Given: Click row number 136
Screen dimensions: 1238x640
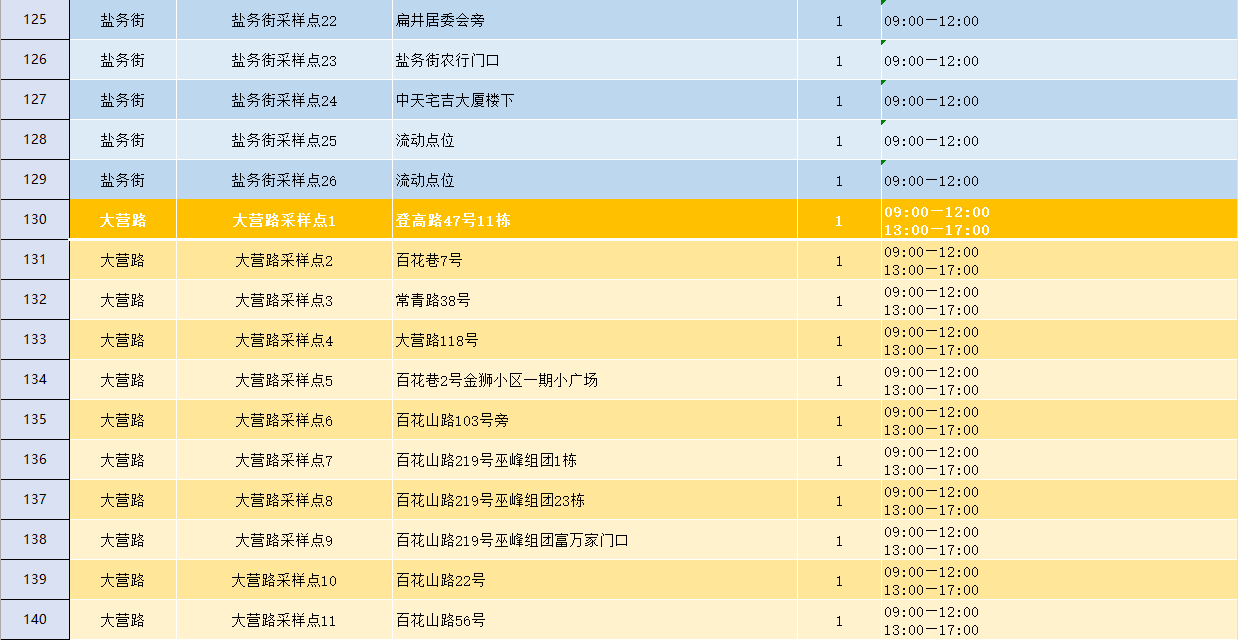Looking at the screenshot, I should click(x=35, y=460).
